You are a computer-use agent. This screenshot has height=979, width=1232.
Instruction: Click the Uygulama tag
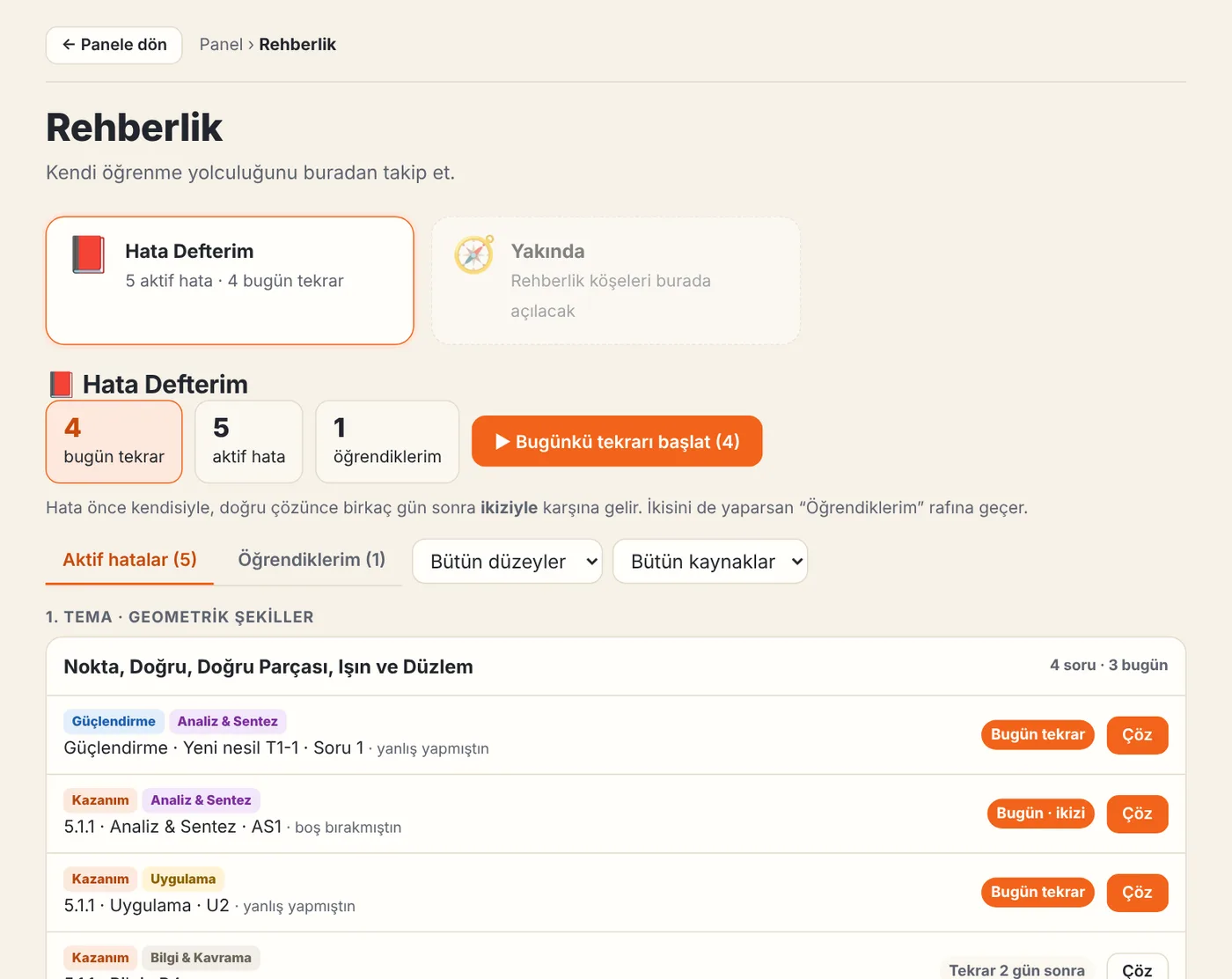(183, 879)
